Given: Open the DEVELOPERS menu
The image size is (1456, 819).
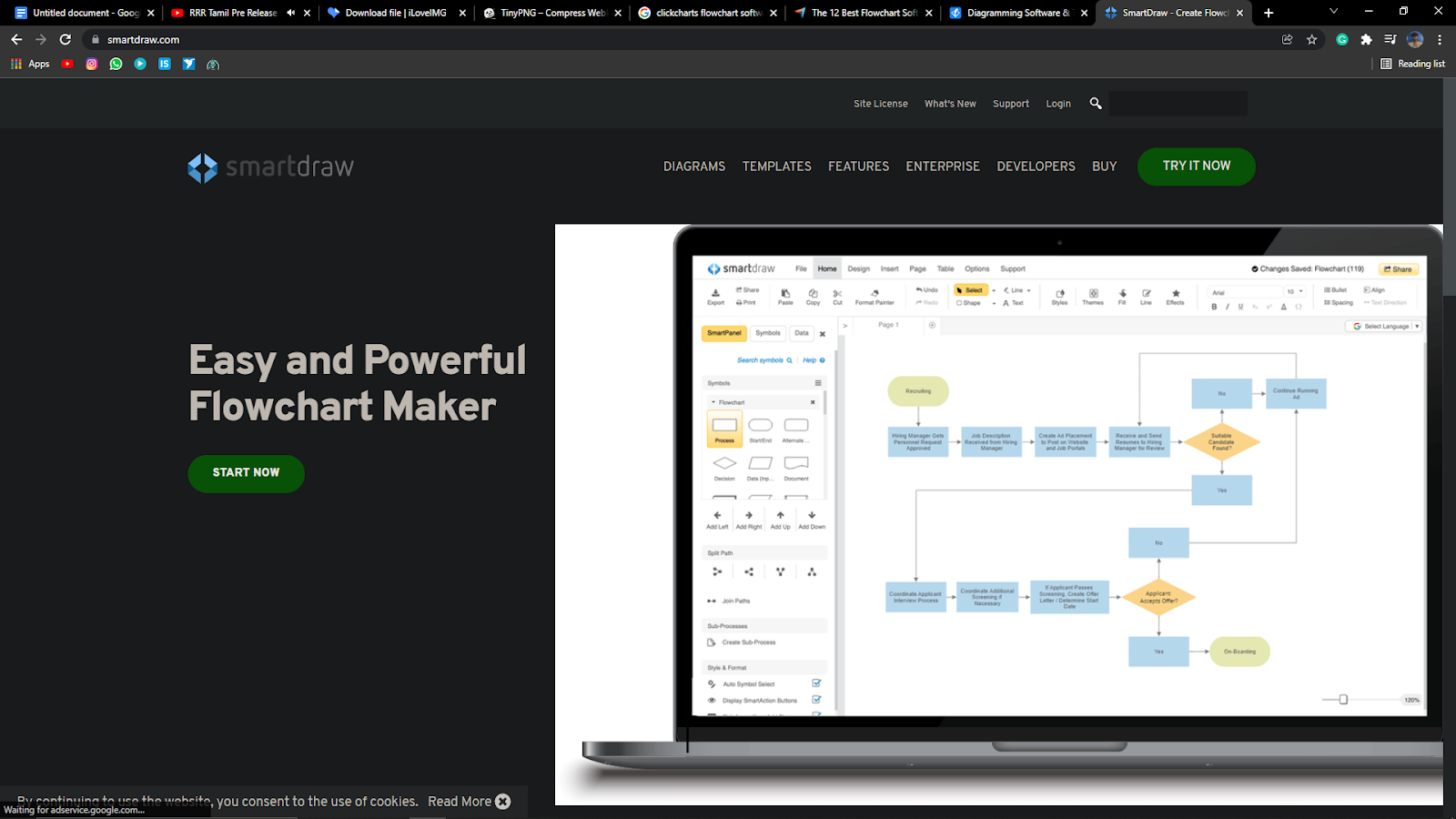Looking at the screenshot, I should (1036, 167).
